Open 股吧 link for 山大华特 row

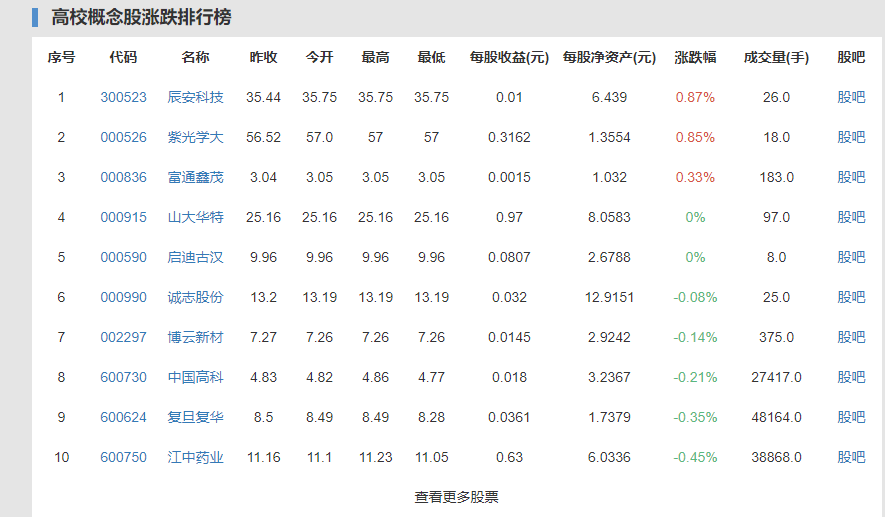(x=851, y=217)
